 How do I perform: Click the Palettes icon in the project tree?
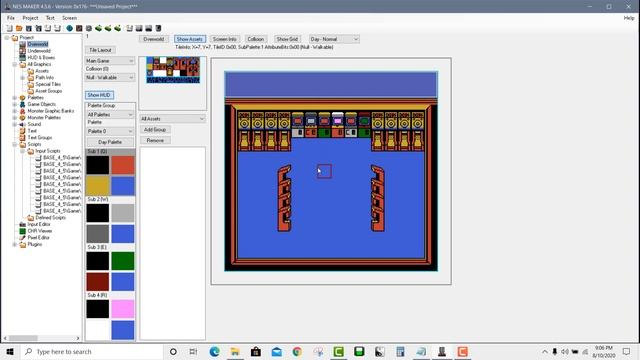point(22,98)
